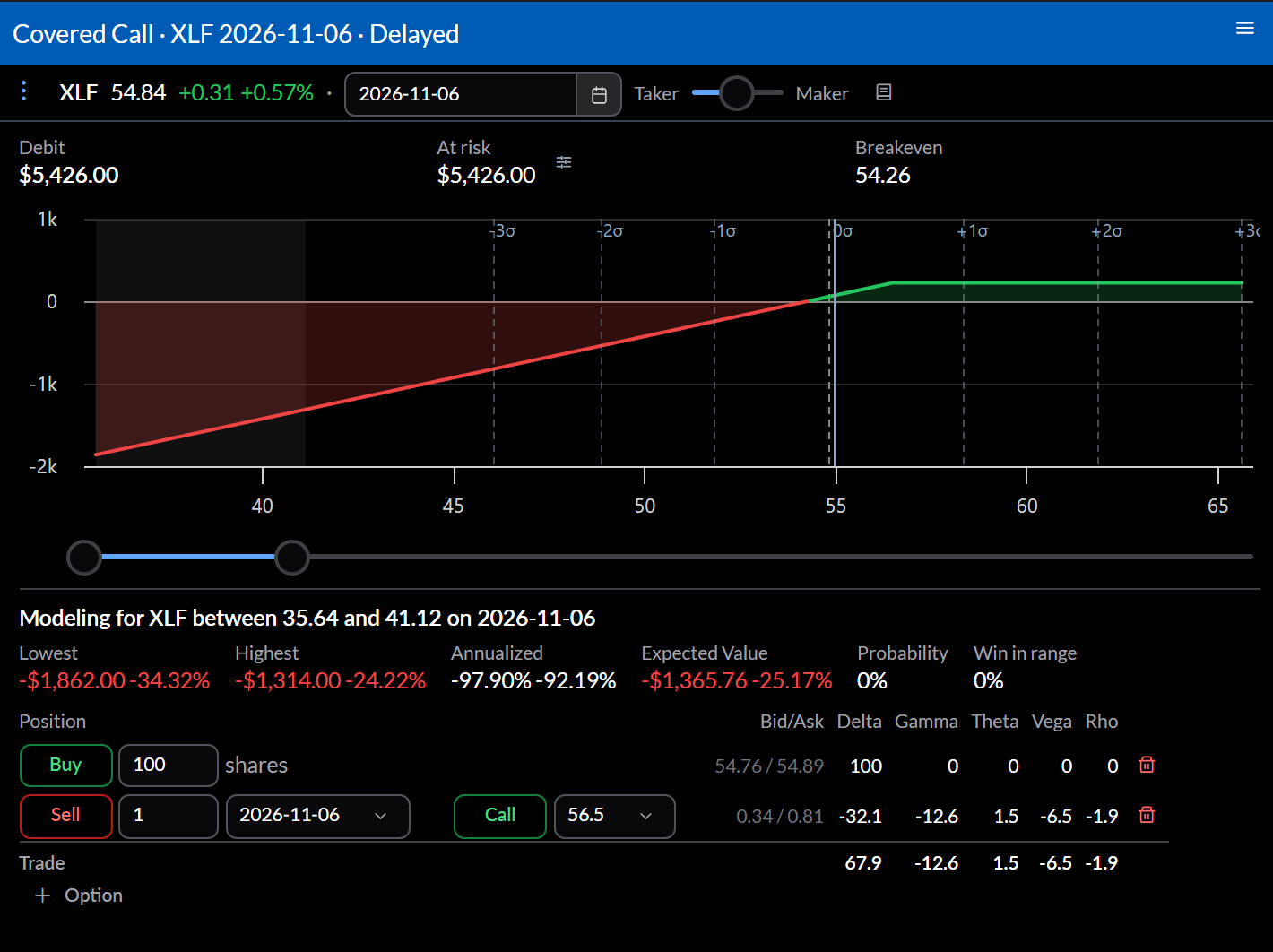1273x952 pixels.
Task: Click the XLF price 54.84
Action: pyautogui.click(x=139, y=93)
